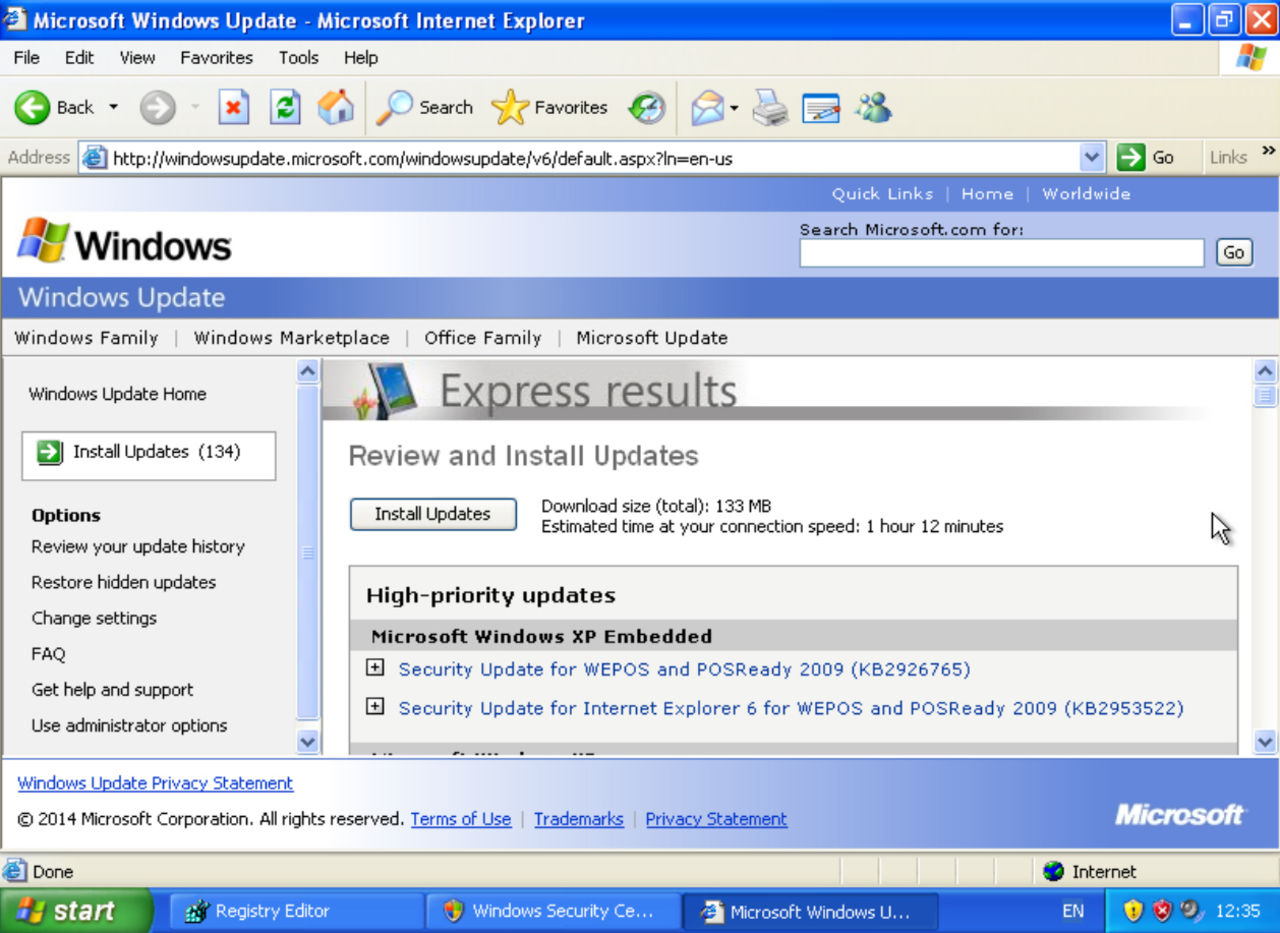
Task: Click the Windows Messenger icon on the toolbar
Action: [873, 107]
